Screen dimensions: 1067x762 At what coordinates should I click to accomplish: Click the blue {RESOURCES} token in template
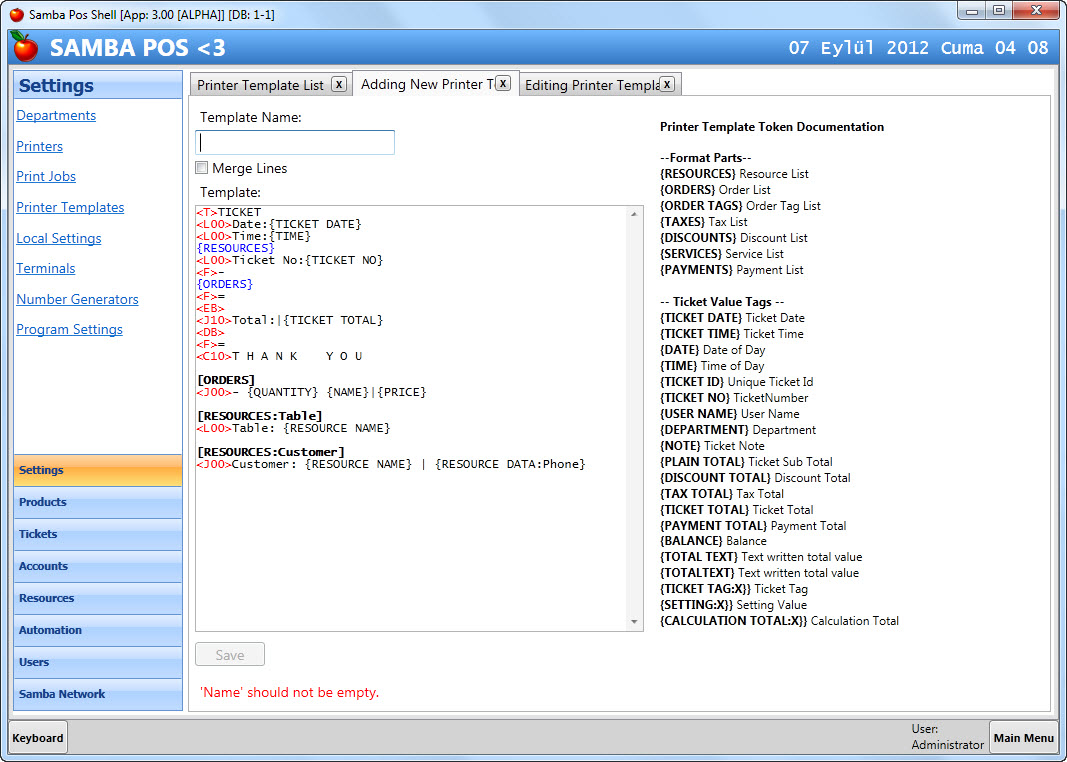[x=235, y=248]
